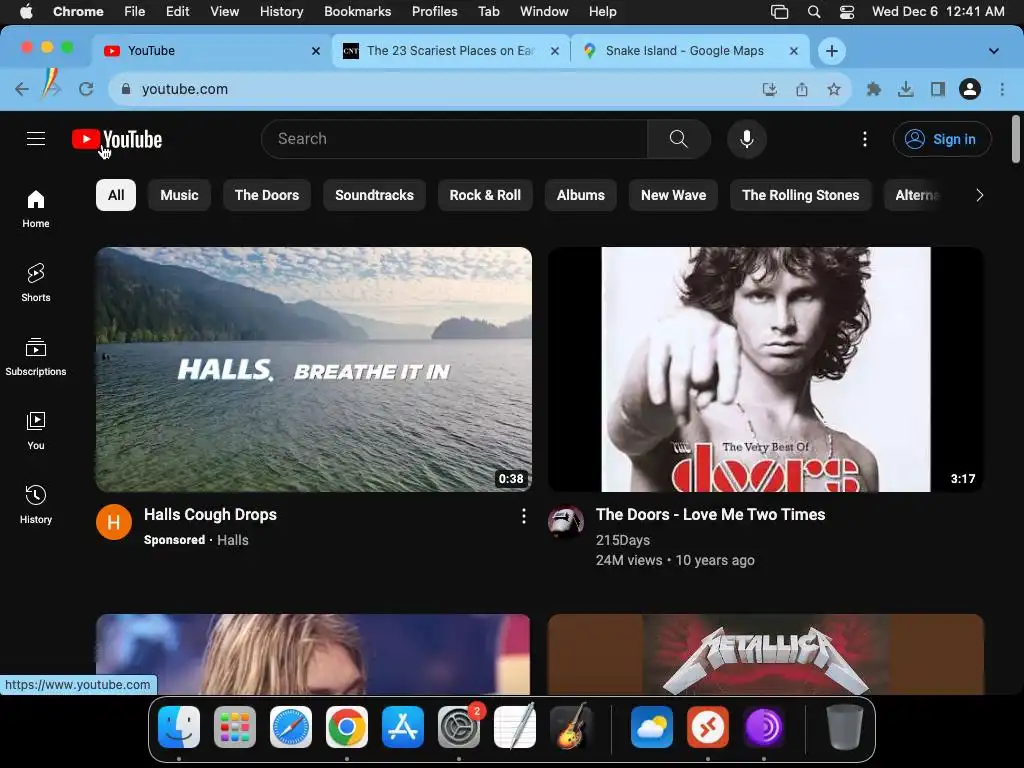Go back with browser back arrow
The height and width of the screenshot is (768, 1024).
[22, 89]
